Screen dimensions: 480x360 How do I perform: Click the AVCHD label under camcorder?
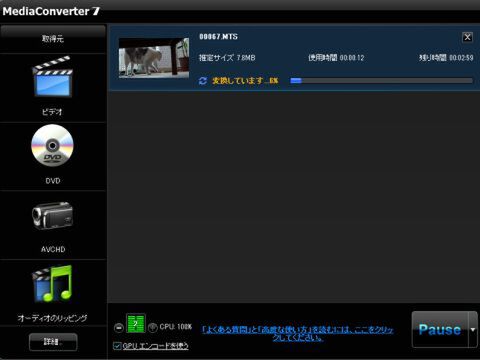pos(53,249)
